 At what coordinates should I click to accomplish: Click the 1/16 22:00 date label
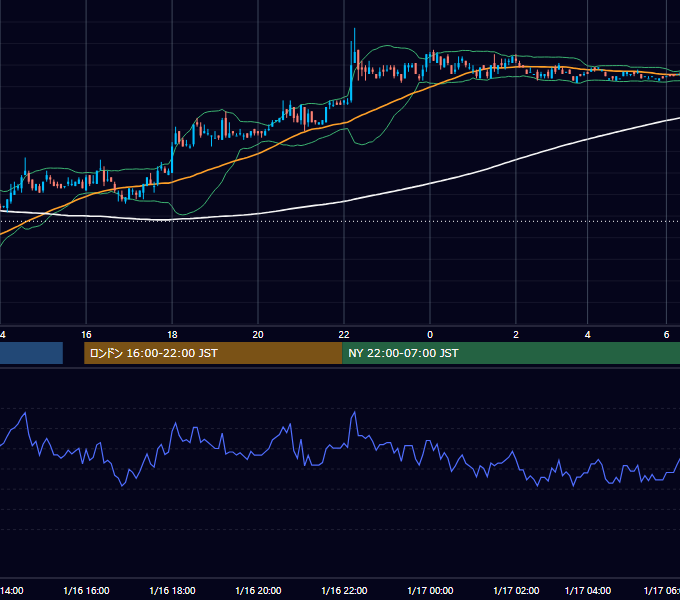coord(344,590)
